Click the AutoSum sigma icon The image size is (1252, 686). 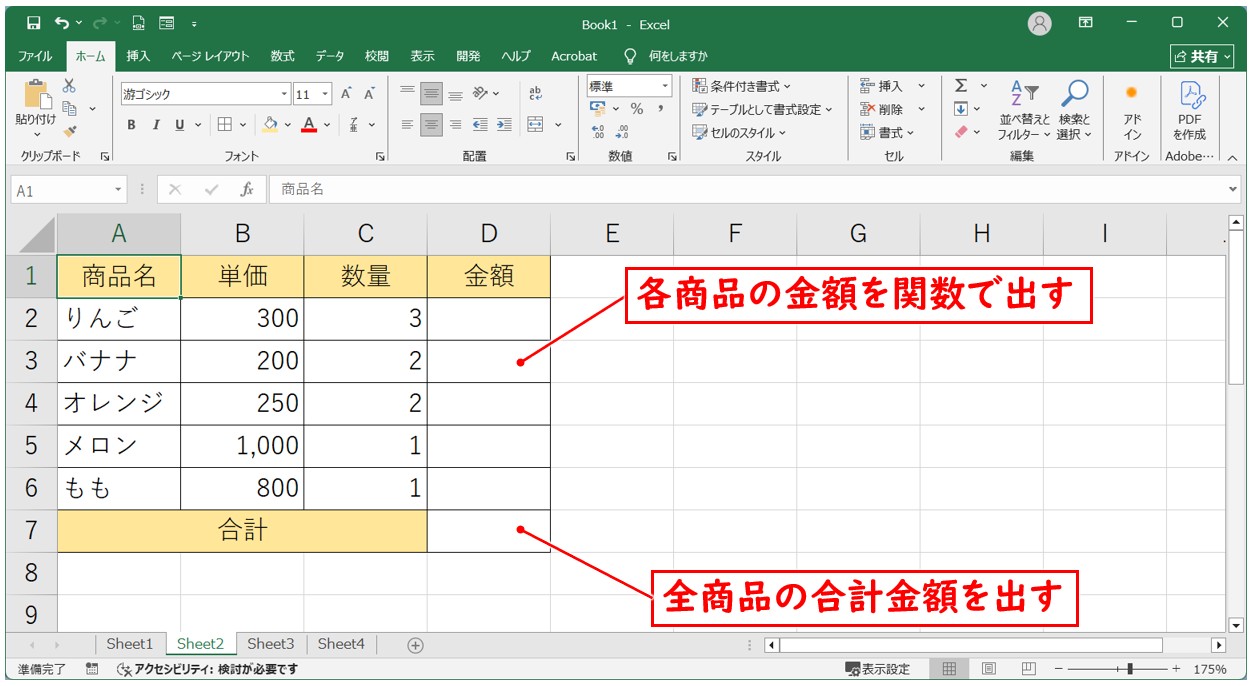(961, 86)
